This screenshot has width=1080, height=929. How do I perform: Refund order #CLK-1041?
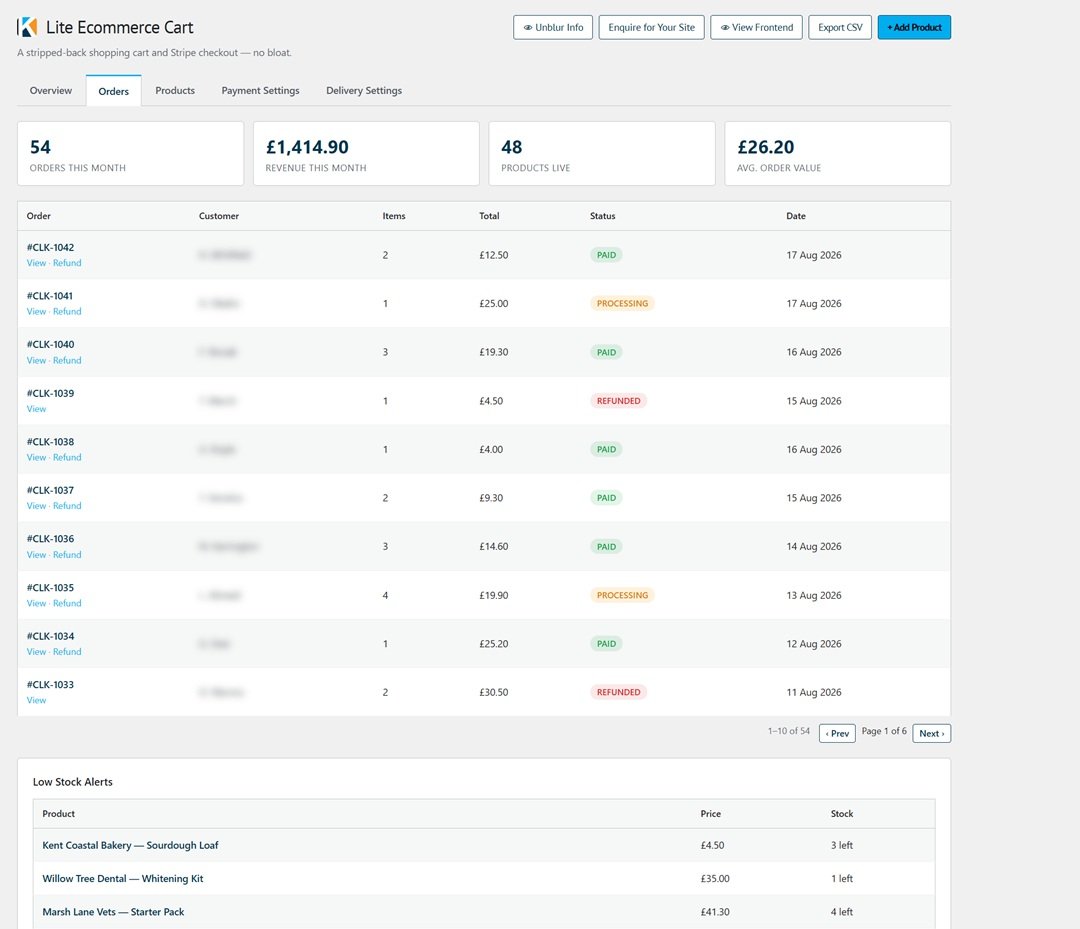coord(67,311)
